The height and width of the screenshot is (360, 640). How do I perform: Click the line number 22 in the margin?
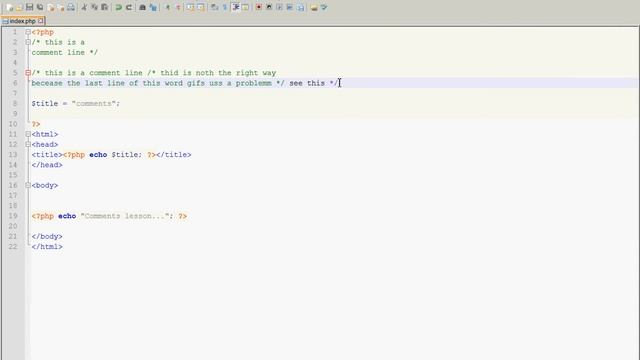click(x=13, y=247)
